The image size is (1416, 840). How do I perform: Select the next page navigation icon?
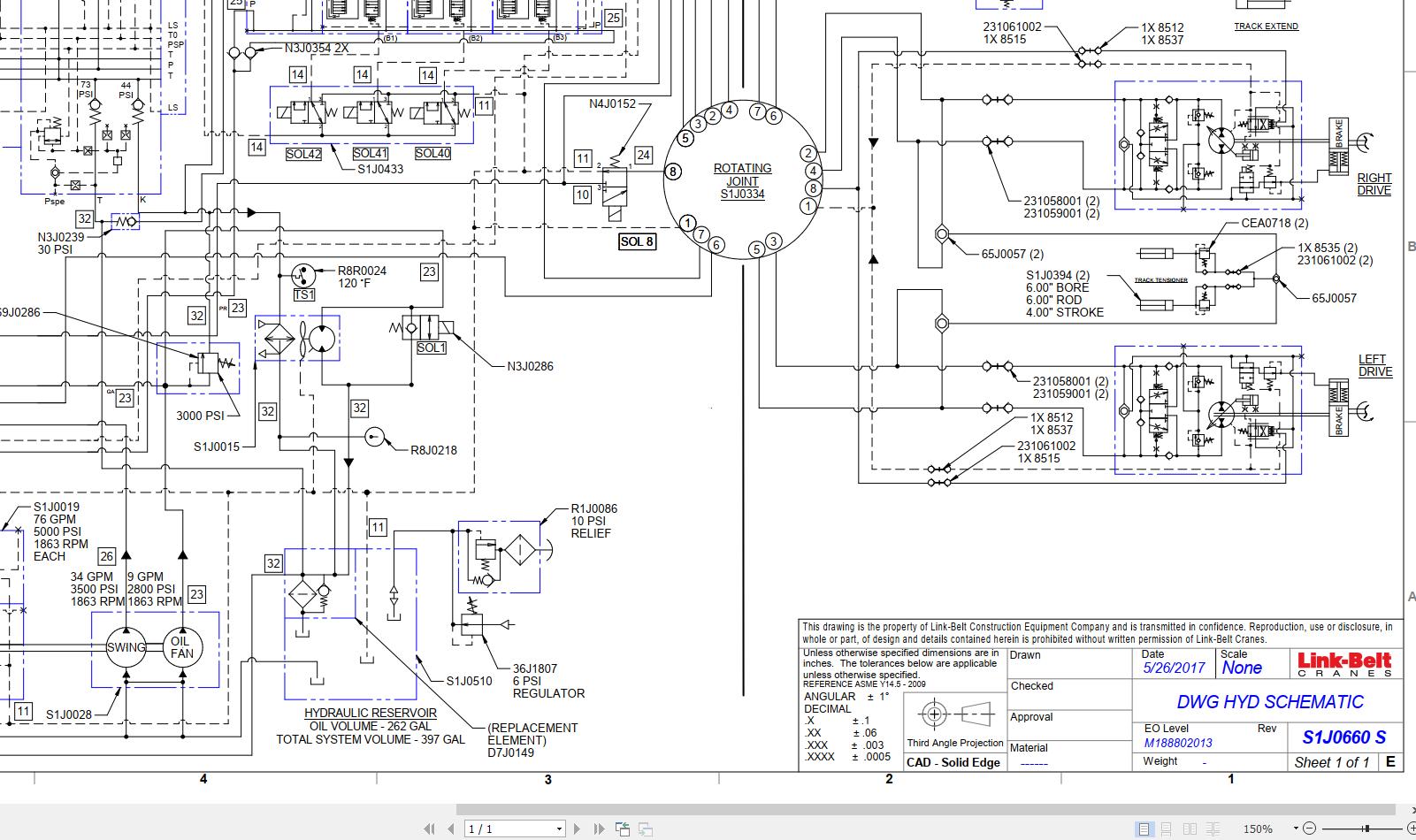click(578, 829)
